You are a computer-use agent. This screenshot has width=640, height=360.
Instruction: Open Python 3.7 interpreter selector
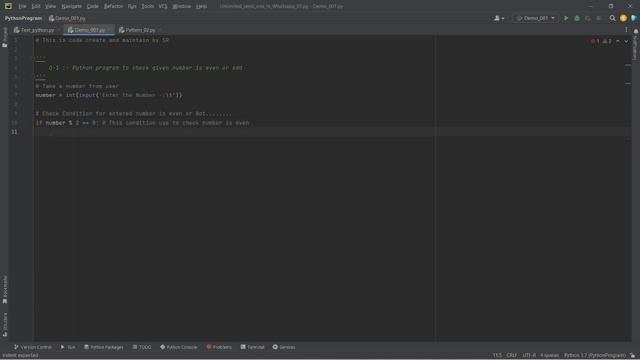(x=594, y=356)
